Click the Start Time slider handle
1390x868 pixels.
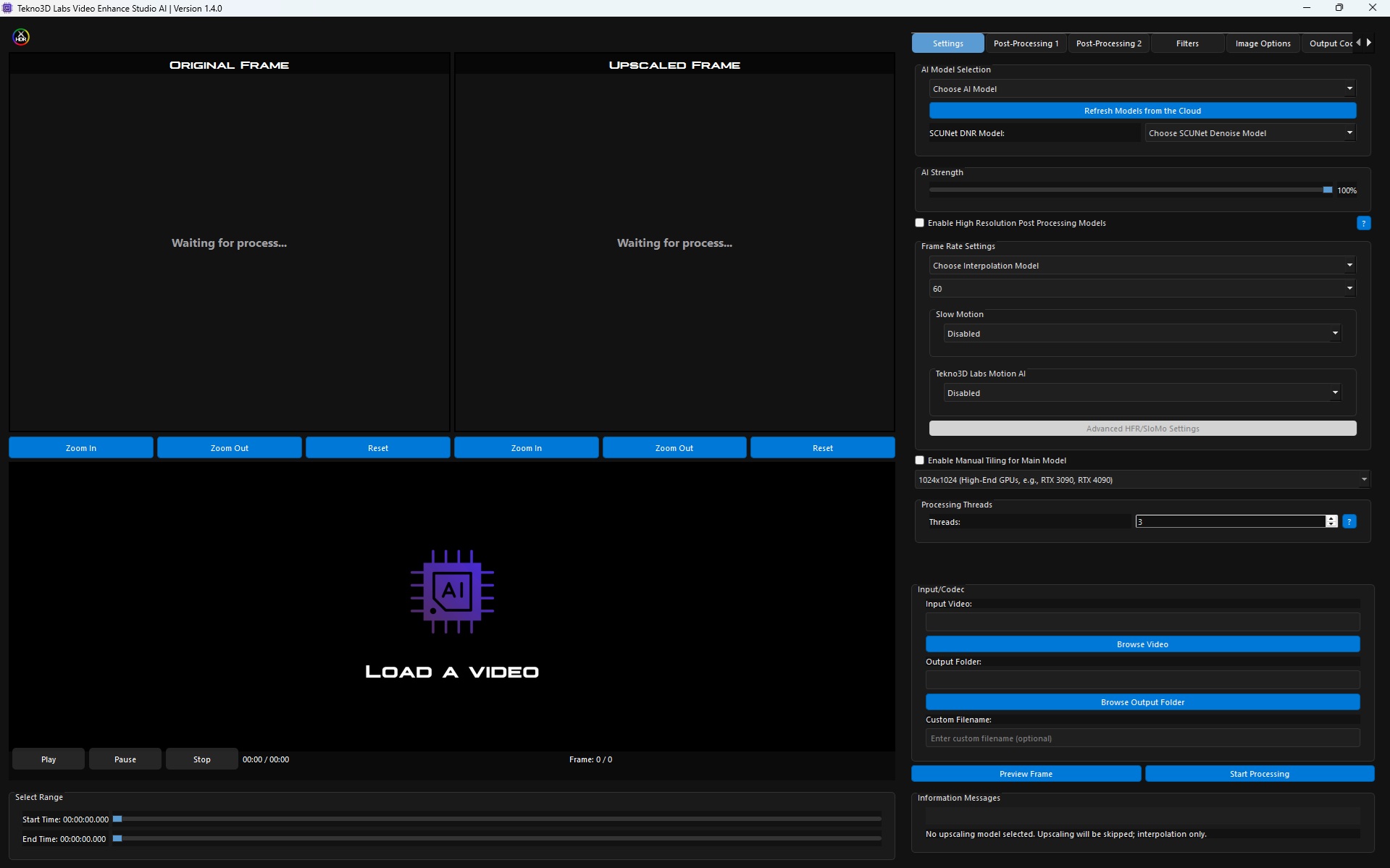[x=117, y=819]
